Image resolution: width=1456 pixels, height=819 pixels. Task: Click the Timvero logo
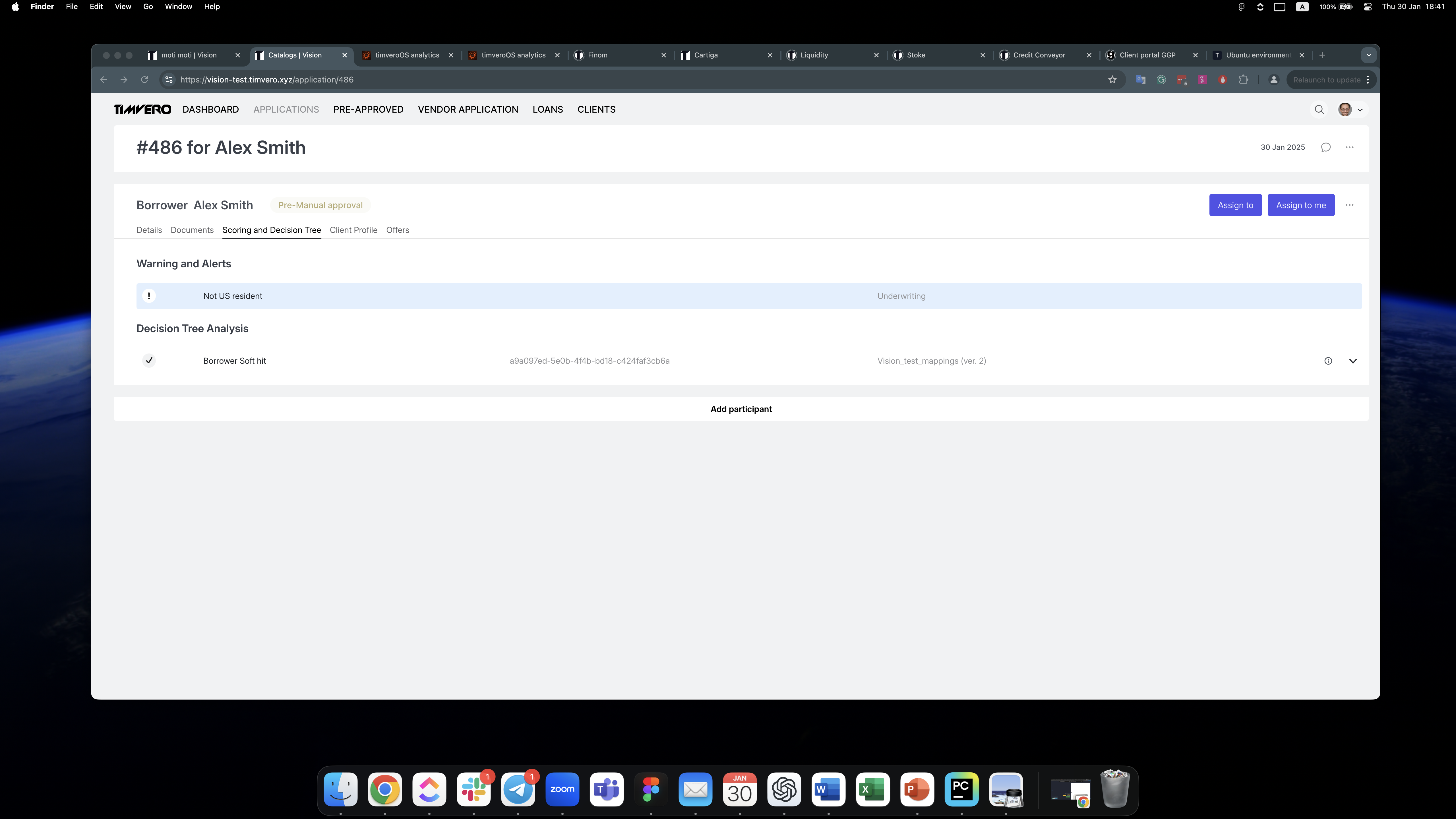coord(142,110)
